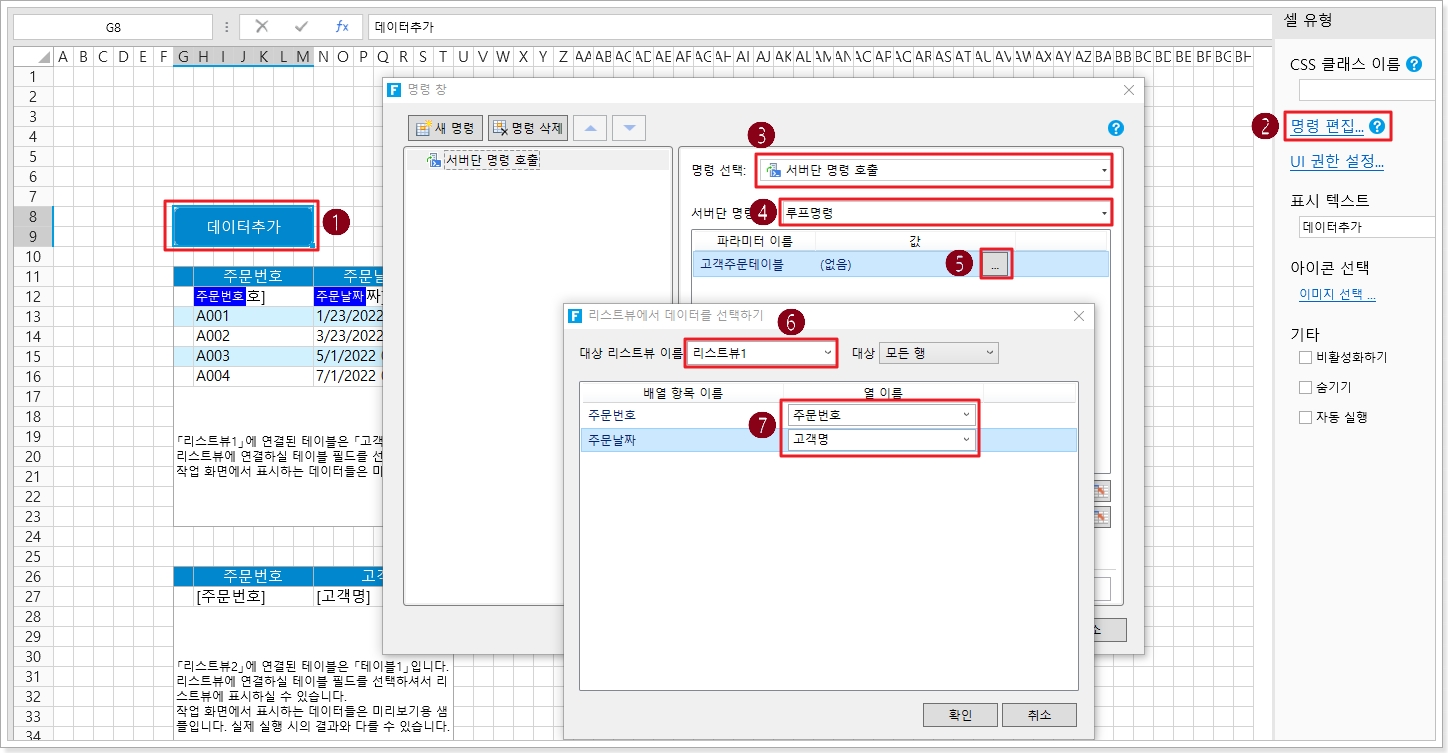Click the help icon beside CSS 클래스 이름
Screen dimensions: 1448x753
[1414, 64]
